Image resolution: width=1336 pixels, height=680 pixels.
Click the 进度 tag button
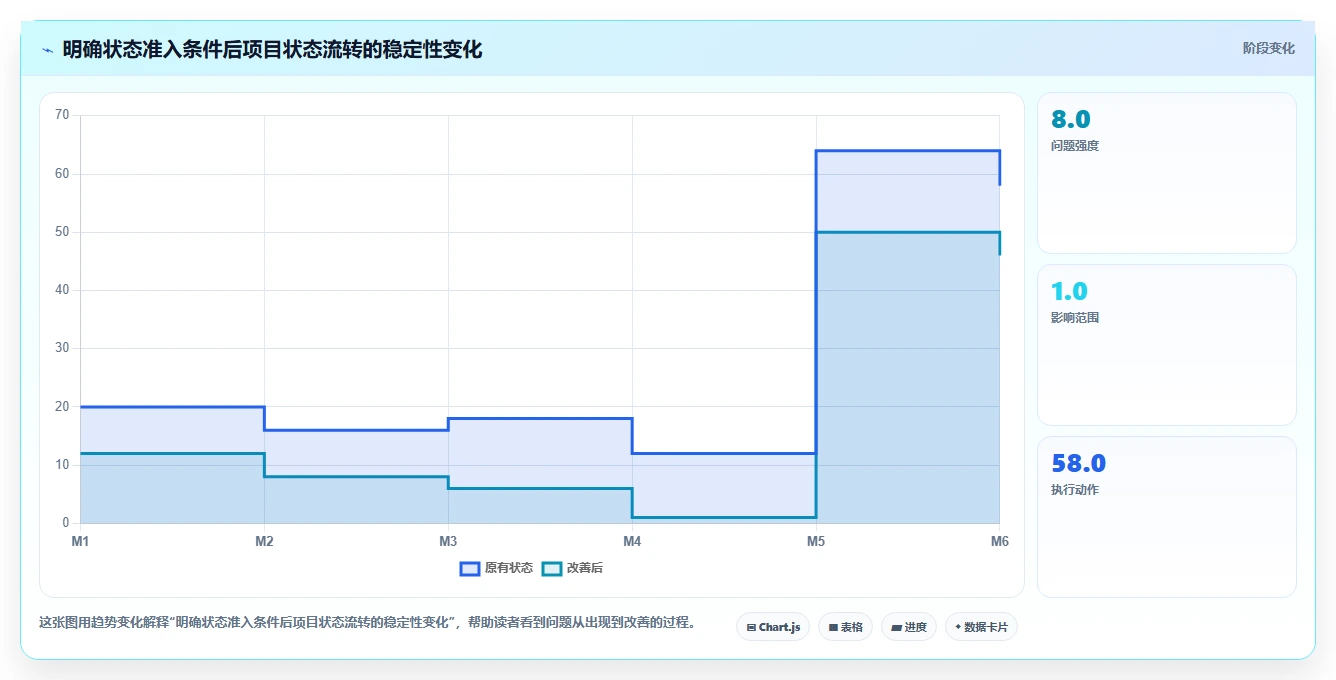[x=908, y=627]
